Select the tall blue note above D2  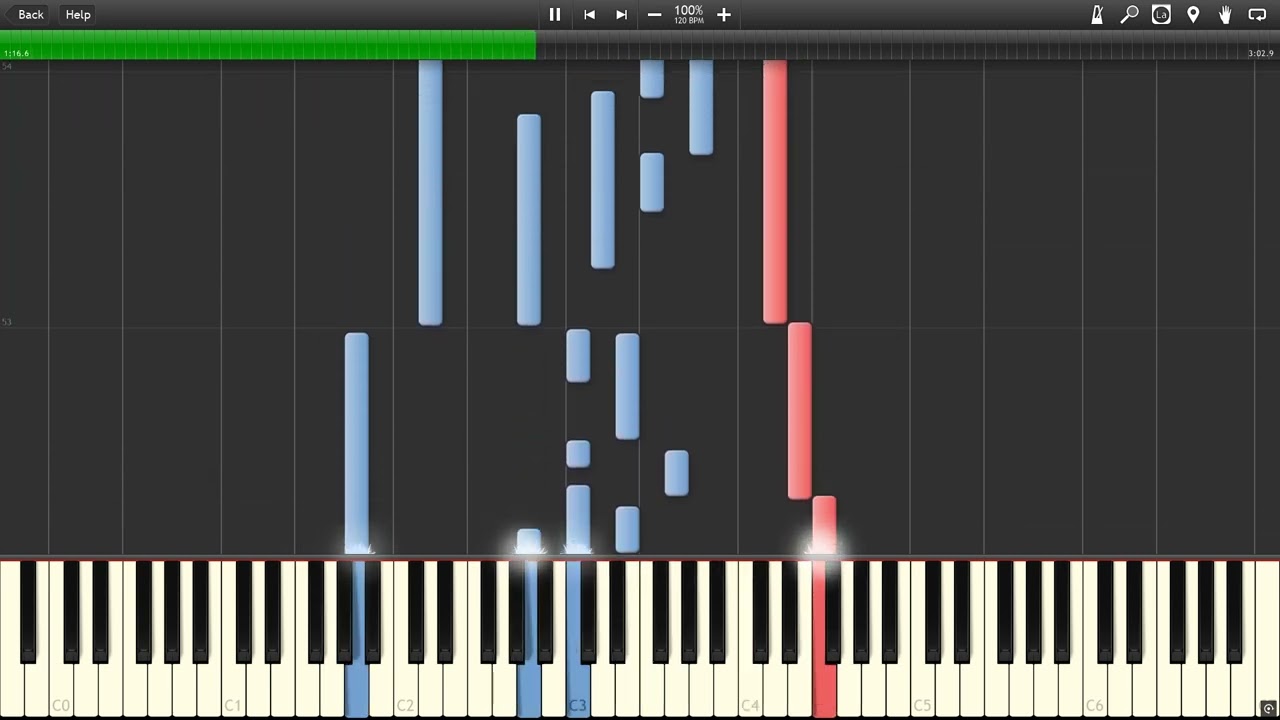[x=430, y=192]
